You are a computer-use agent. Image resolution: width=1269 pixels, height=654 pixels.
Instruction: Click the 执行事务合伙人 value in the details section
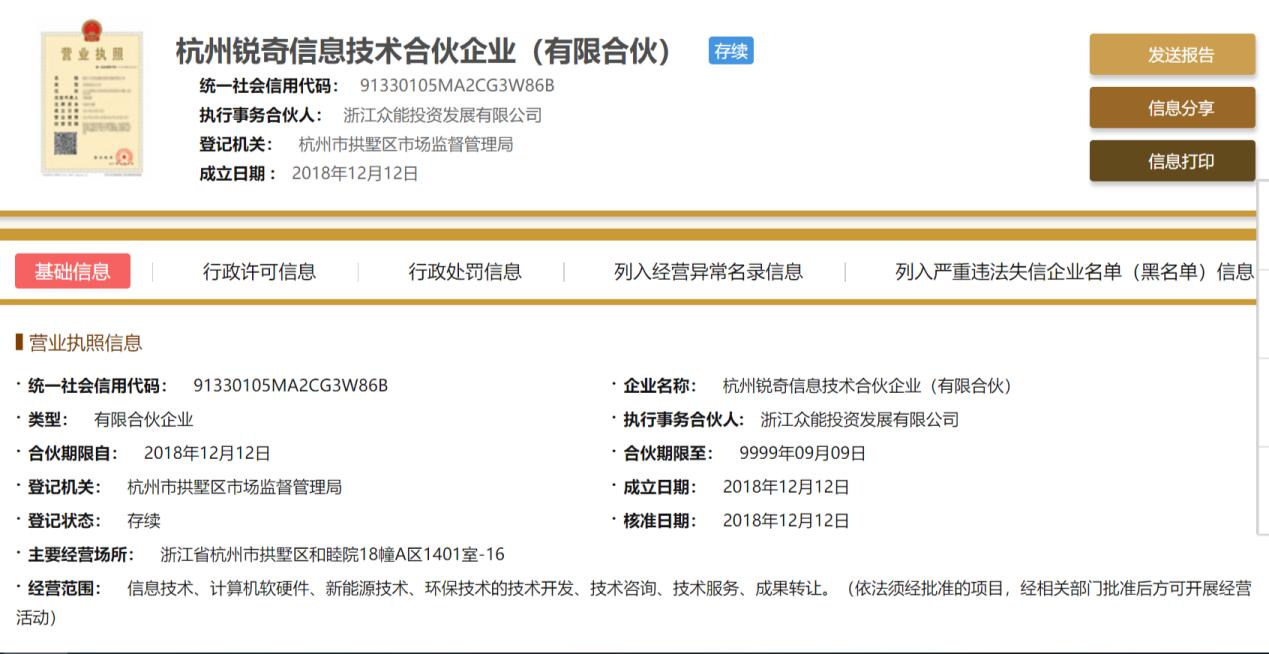(859, 420)
